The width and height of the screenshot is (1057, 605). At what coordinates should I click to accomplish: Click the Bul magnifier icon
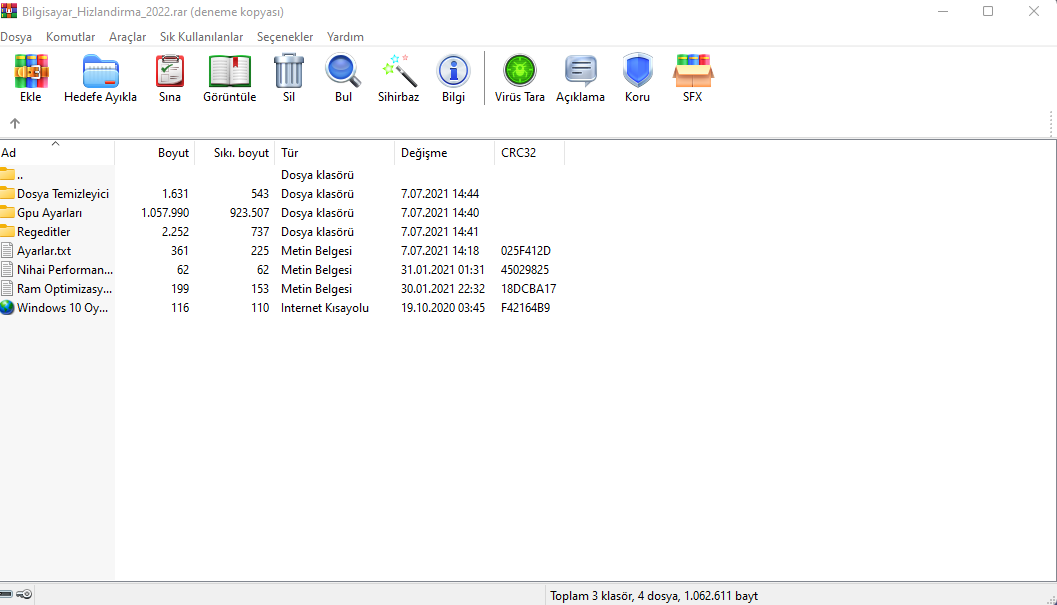[343, 71]
